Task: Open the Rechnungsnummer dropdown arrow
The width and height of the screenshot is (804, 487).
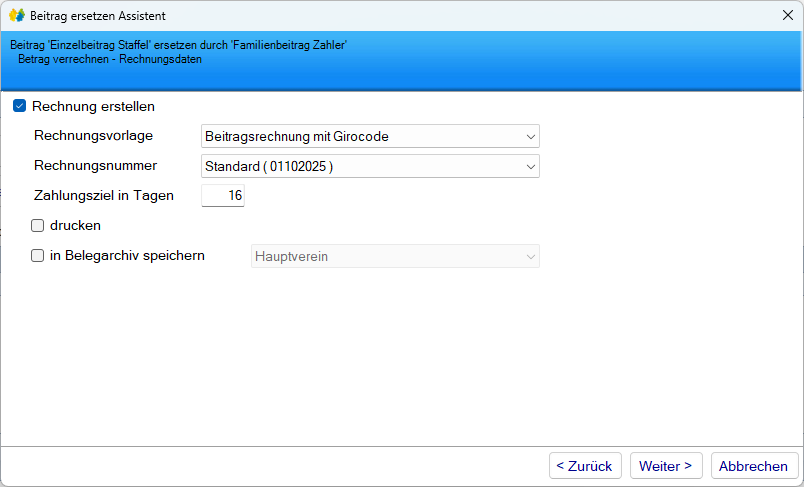Action: pyautogui.click(x=530, y=166)
